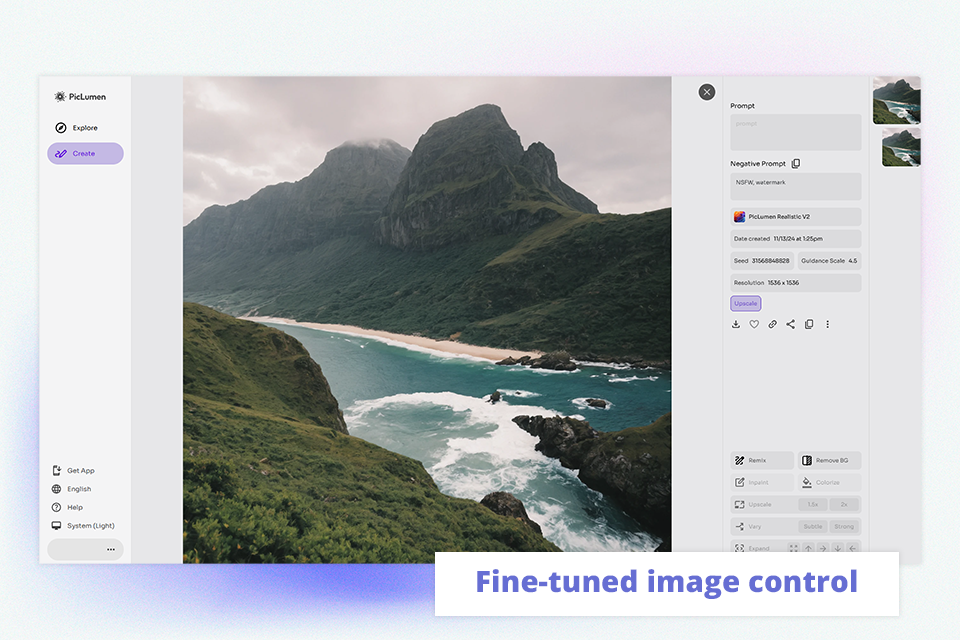Click the copy icon in the action row
Viewport: 960px width, 640px height.
tap(809, 324)
